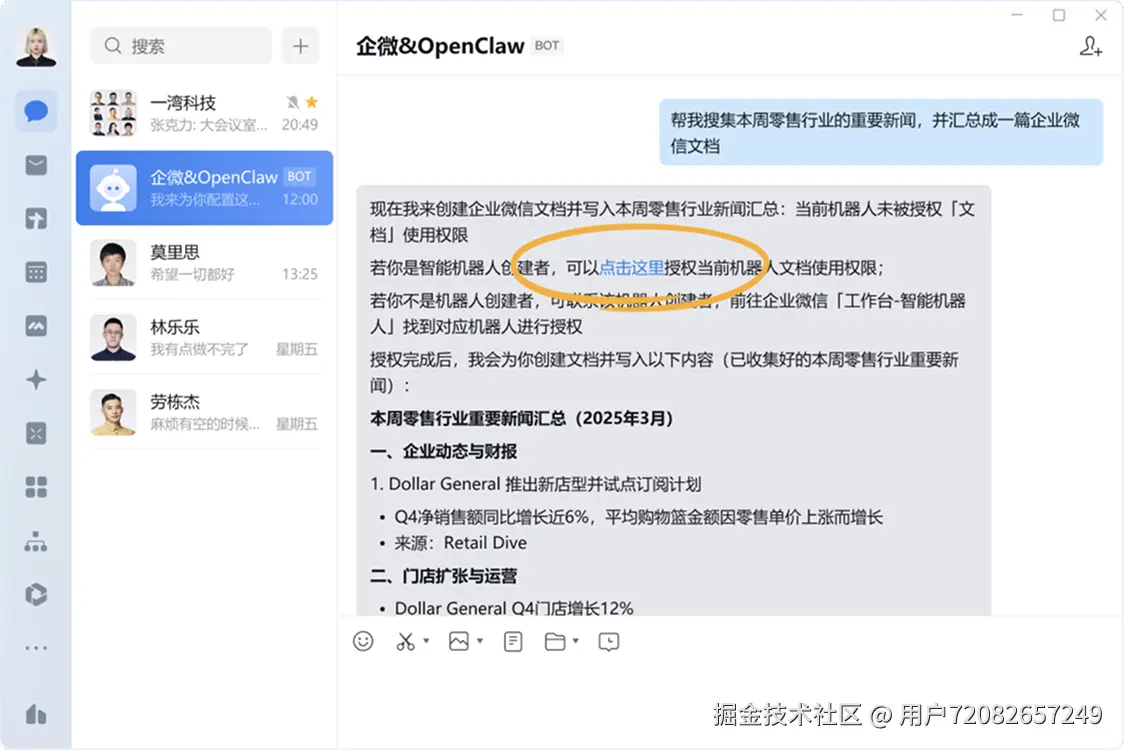This screenshot has height=750, width=1124.
Task: Open the 一湾科技 group chat
Action: pyautogui.click(x=204, y=113)
